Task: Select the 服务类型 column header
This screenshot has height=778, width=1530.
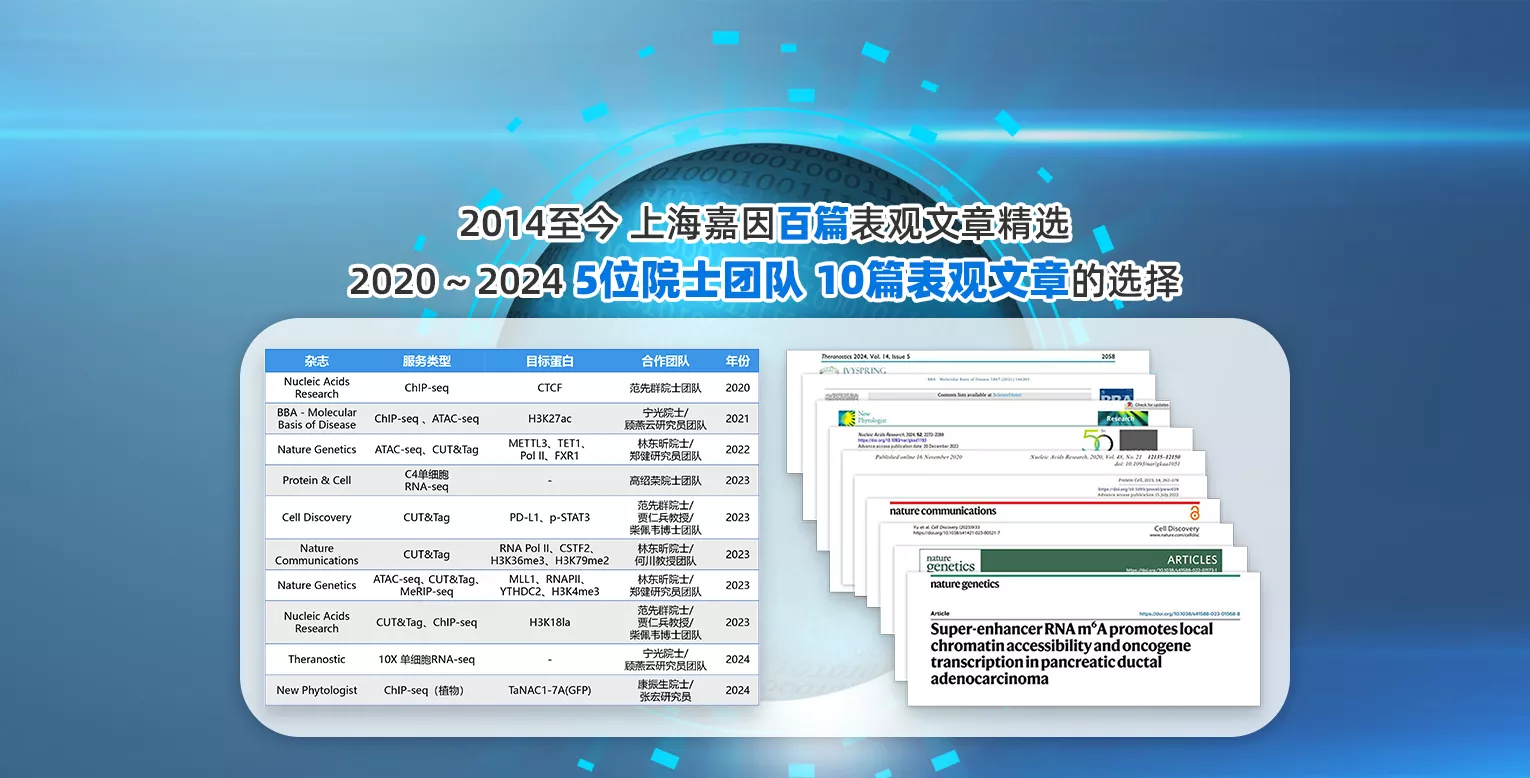Action: tap(426, 361)
